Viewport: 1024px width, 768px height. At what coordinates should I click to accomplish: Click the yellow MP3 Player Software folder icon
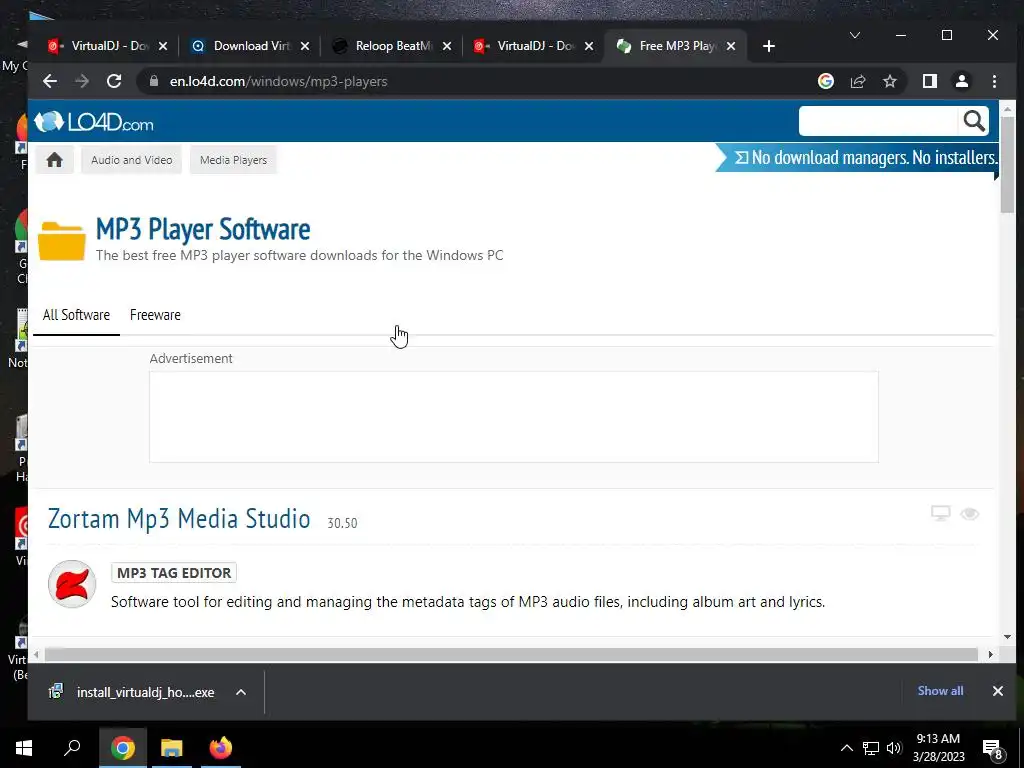pos(61,240)
